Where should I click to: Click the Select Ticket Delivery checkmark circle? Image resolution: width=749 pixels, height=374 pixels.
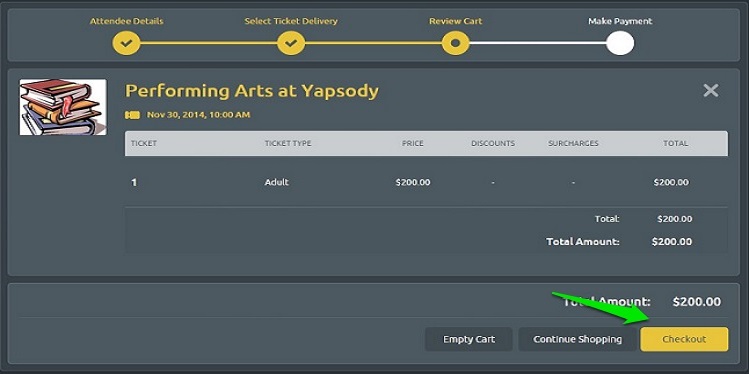click(x=291, y=43)
